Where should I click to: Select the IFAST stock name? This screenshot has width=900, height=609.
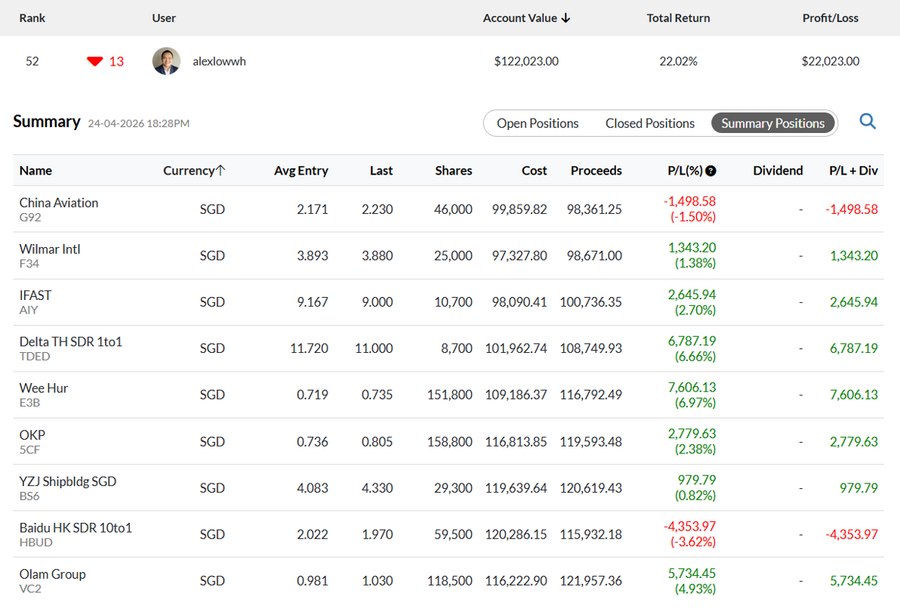[35, 295]
